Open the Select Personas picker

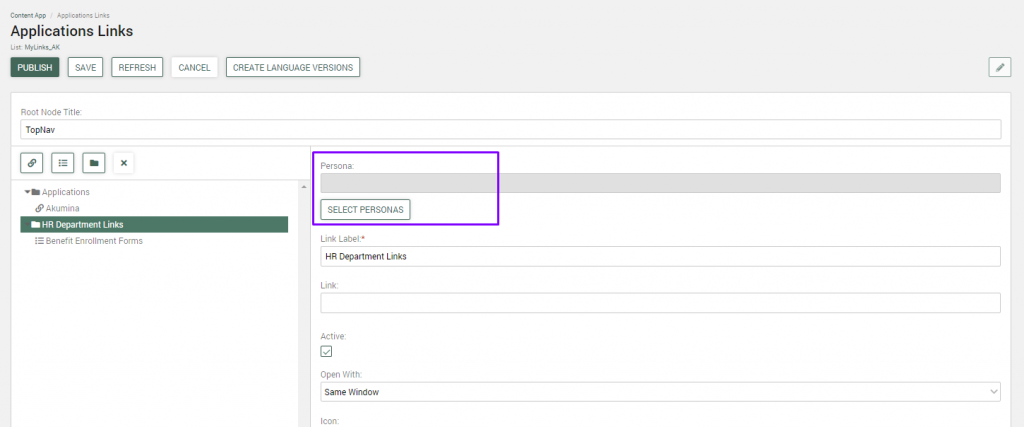365,209
